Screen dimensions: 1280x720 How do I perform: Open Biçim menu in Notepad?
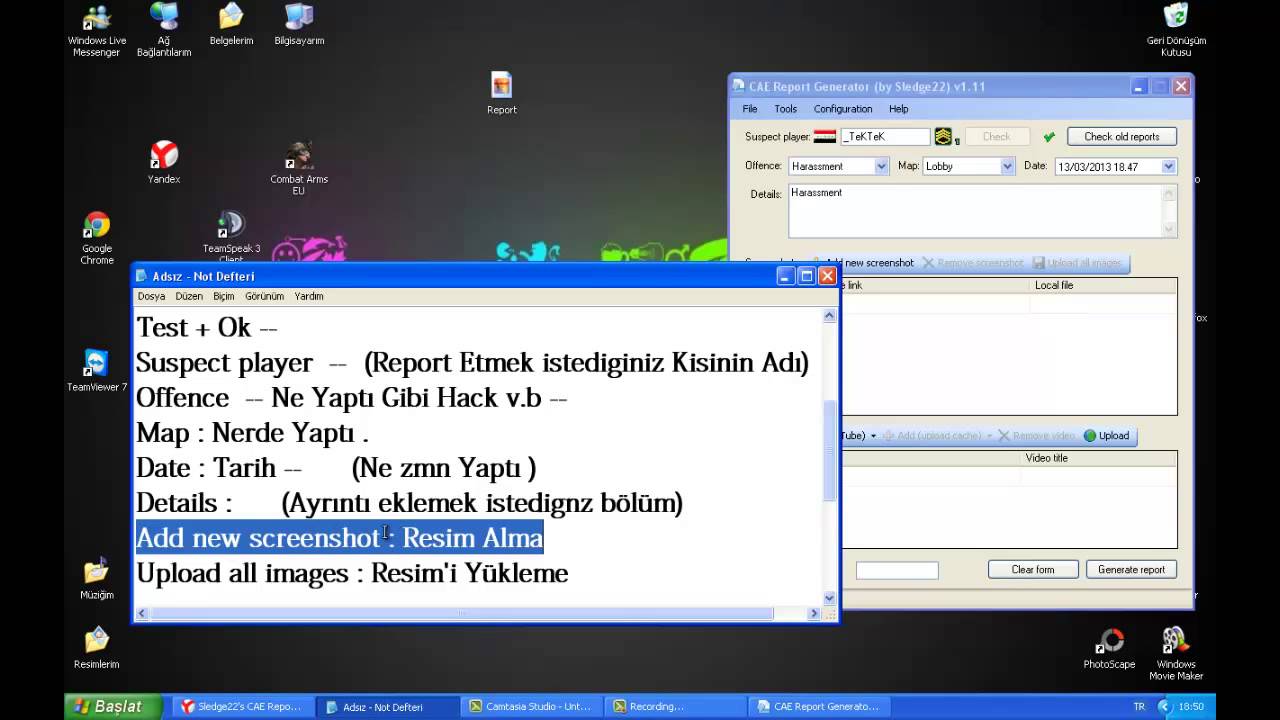point(224,296)
